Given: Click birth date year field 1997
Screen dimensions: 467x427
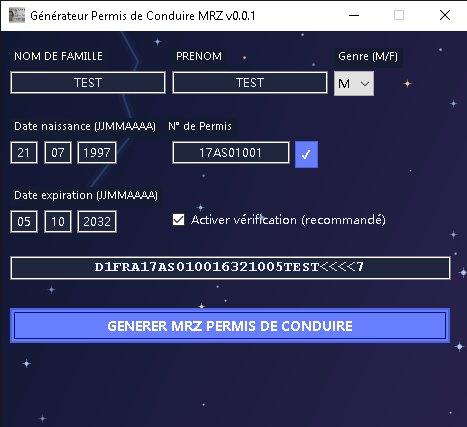Looking at the screenshot, I should [x=97, y=153].
